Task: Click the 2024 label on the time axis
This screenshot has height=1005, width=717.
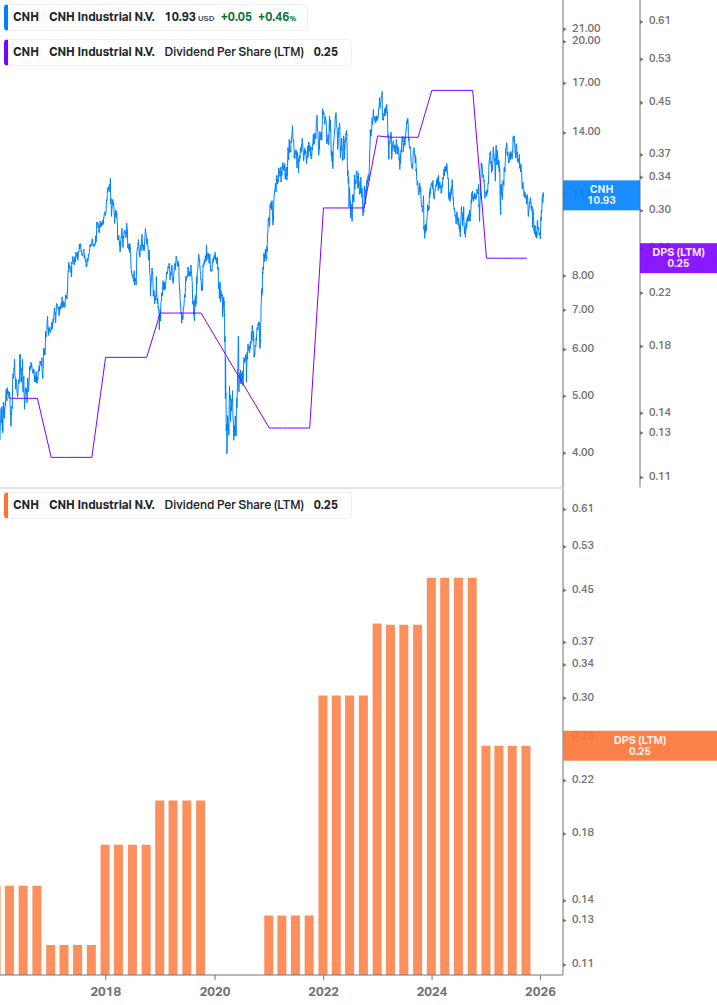Action: pos(432,992)
